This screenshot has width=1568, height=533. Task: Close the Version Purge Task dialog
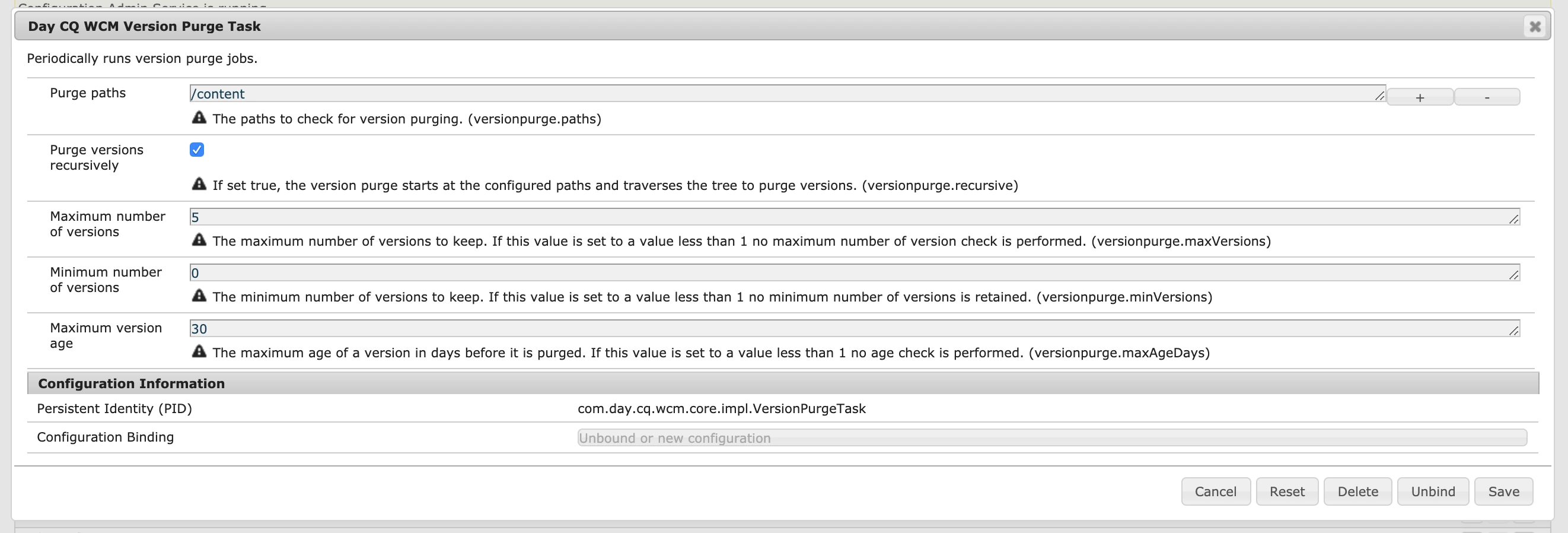(1535, 27)
